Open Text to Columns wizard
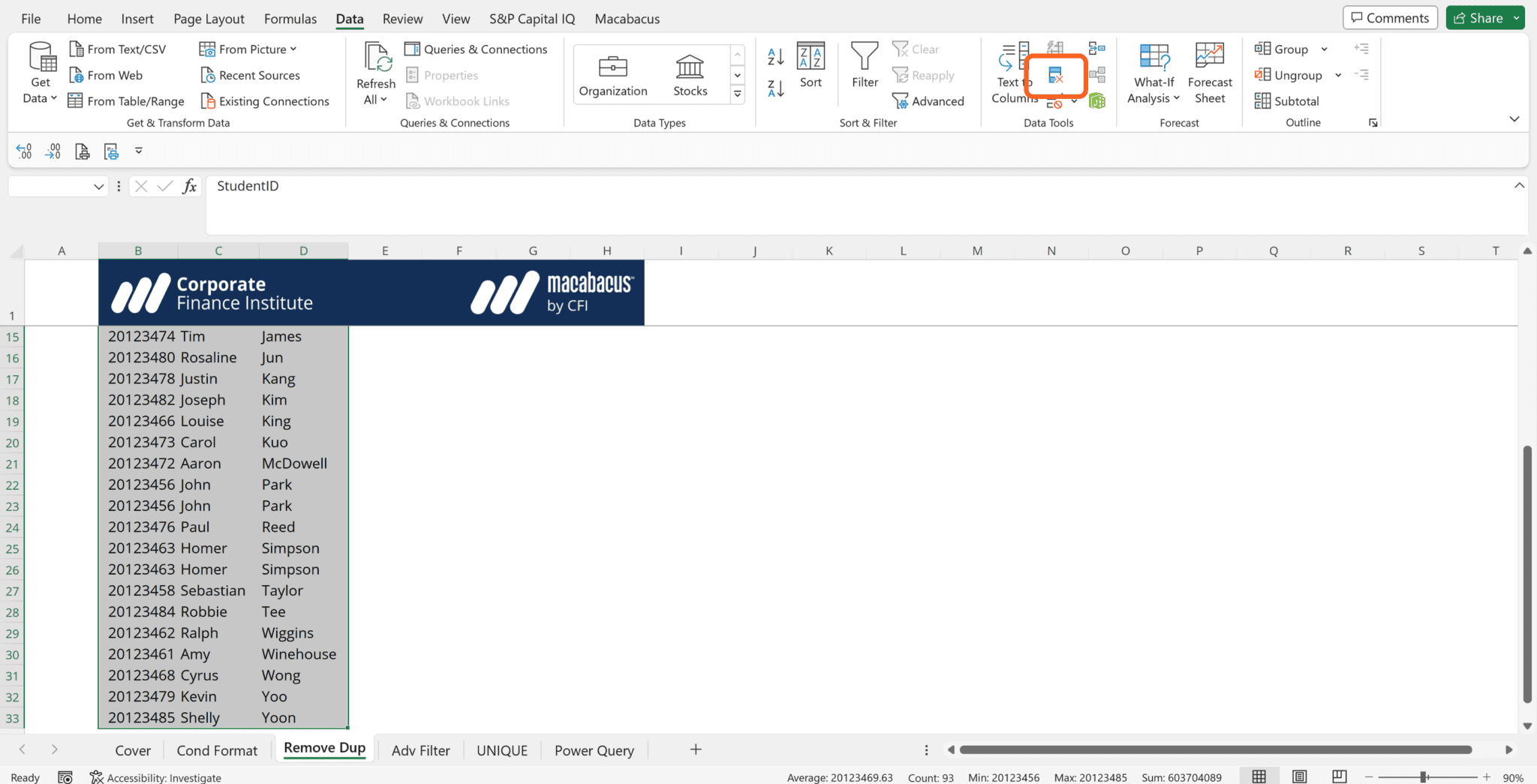1537x784 pixels. (1012, 71)
